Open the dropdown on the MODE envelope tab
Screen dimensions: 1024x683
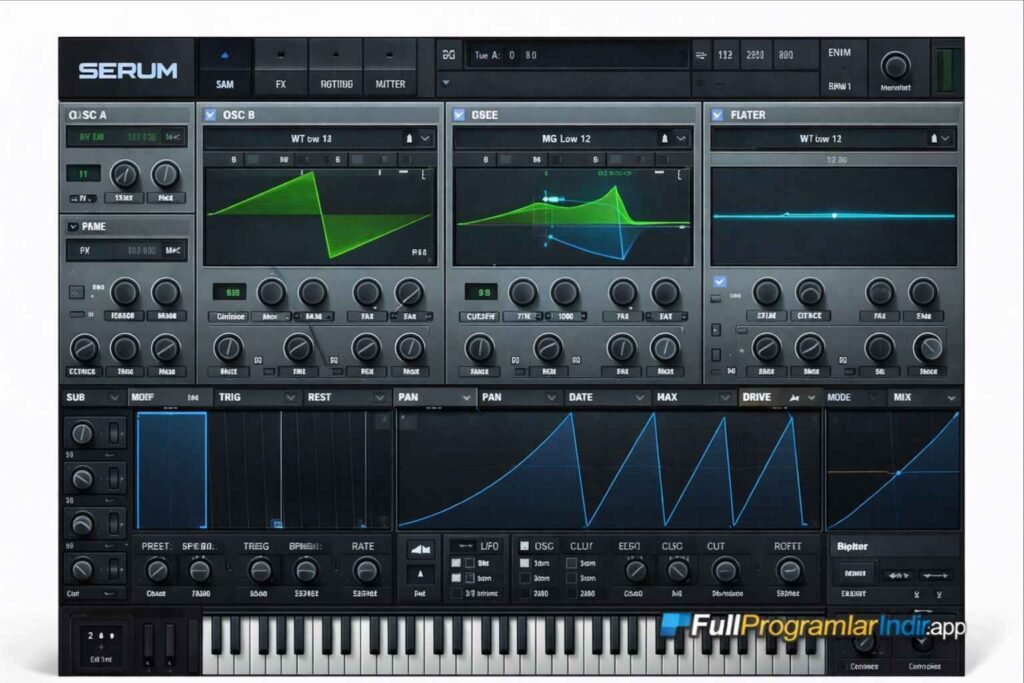point(875,398)
